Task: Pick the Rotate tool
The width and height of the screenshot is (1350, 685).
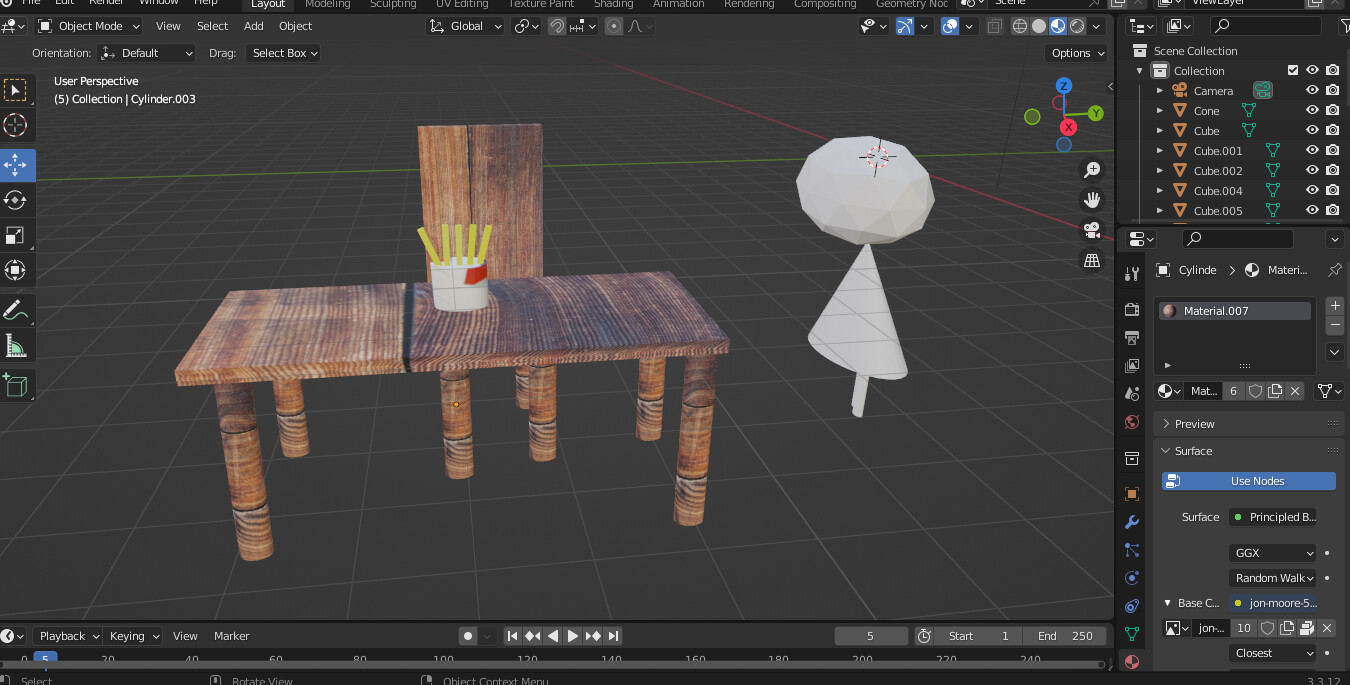Action: 15,200
